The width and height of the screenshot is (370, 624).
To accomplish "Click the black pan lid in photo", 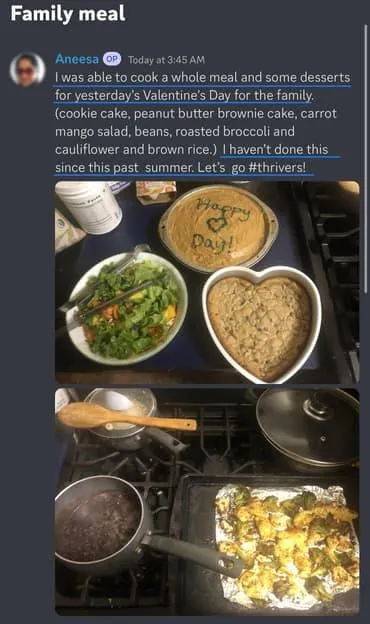I will point(307,426).
